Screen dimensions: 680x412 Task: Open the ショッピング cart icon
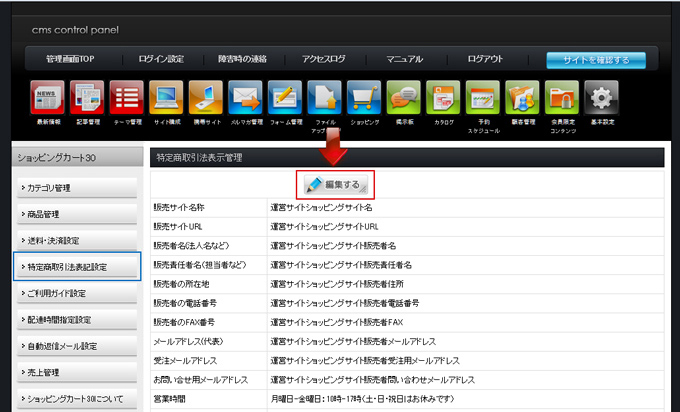pyautogui.click(x=364, y=98)
